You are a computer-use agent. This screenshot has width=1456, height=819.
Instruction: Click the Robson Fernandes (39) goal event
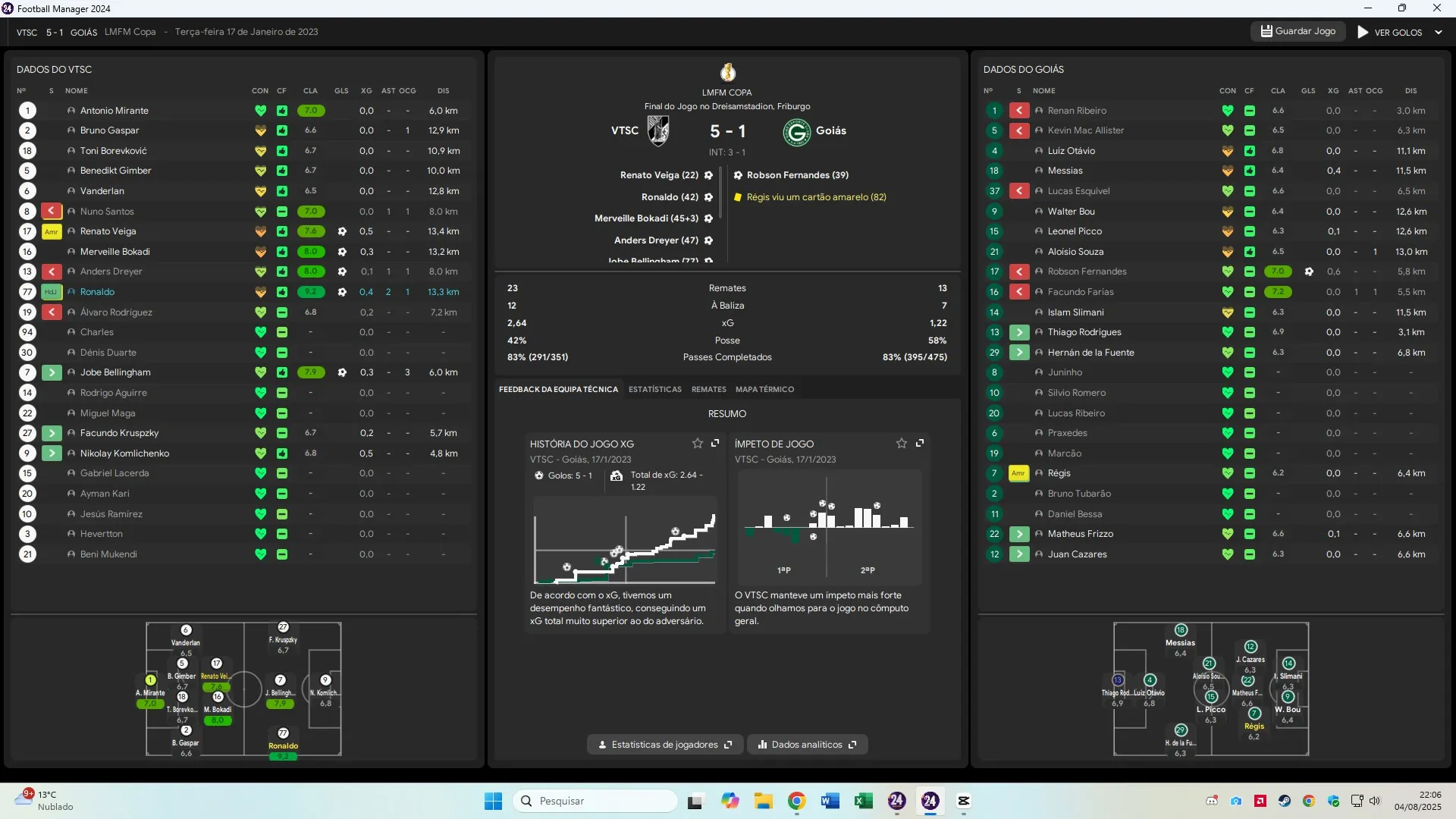(x=791, y=175)
